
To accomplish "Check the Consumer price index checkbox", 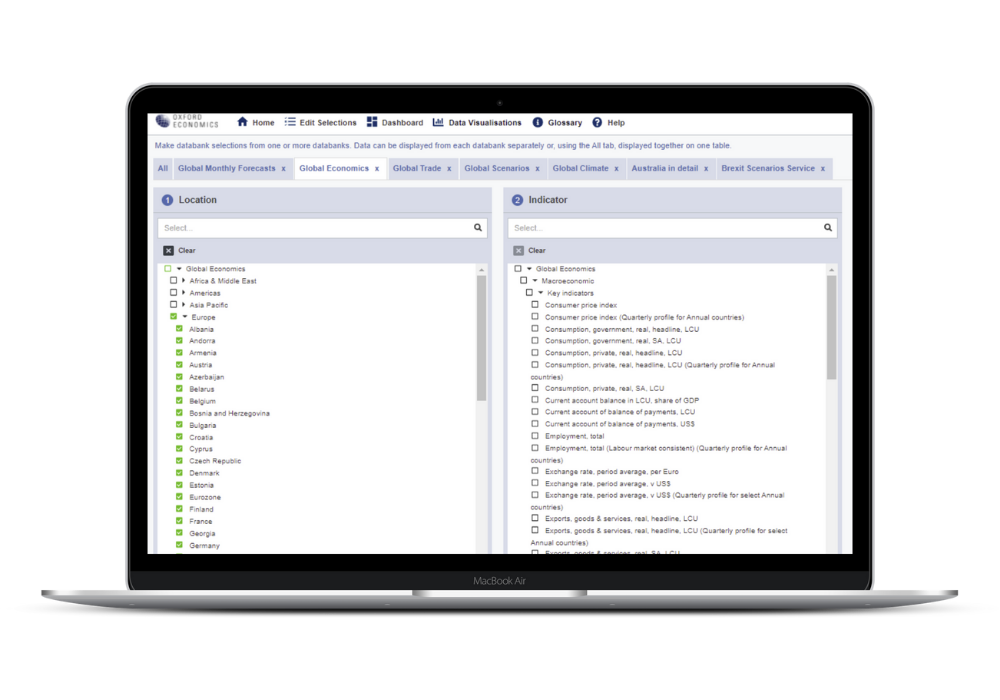I will (535, 305).
